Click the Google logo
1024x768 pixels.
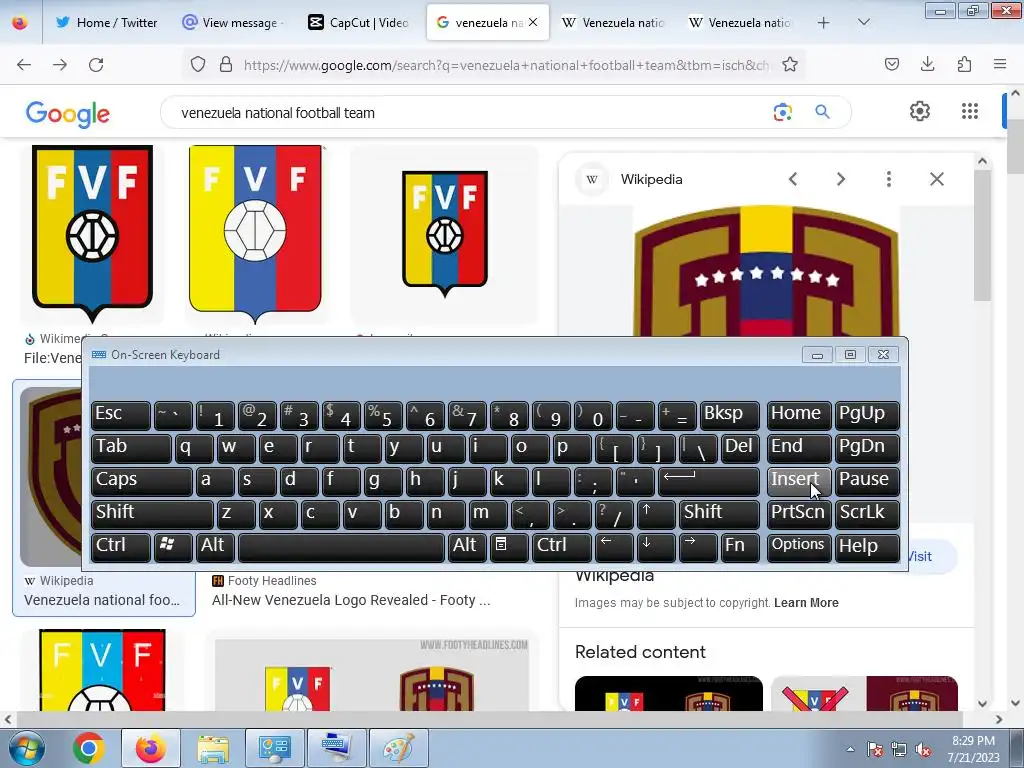coord(67,114)
